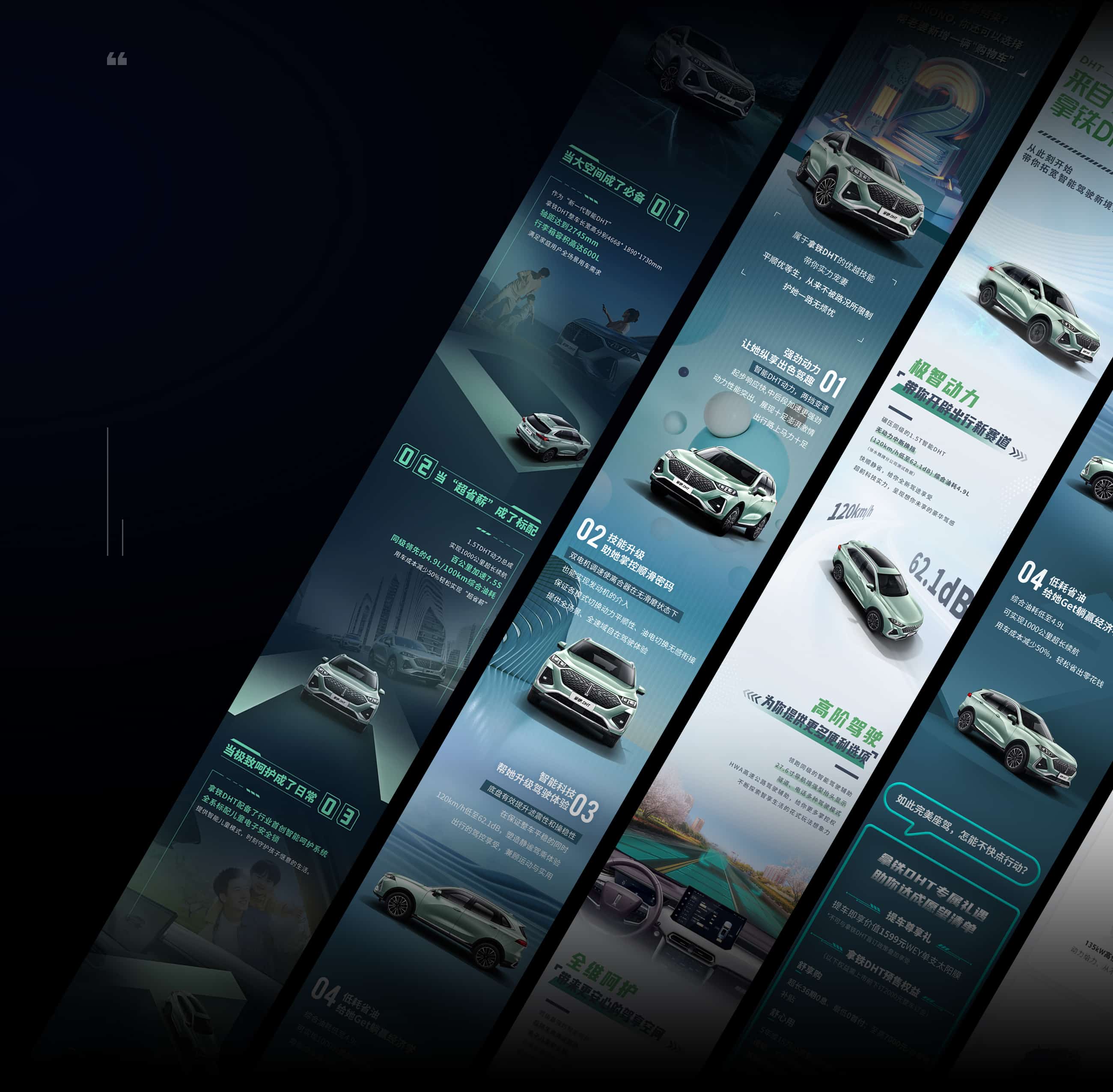Click '助她掌控顺滑密码' subtitle
Viewport: 1113px width, 1092px height.
[637, 568]
